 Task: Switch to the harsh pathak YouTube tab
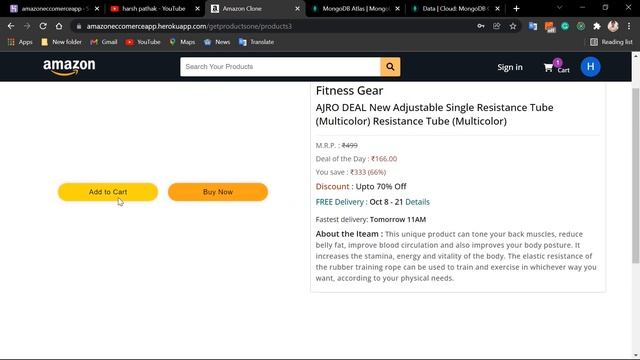pos(155,9)
